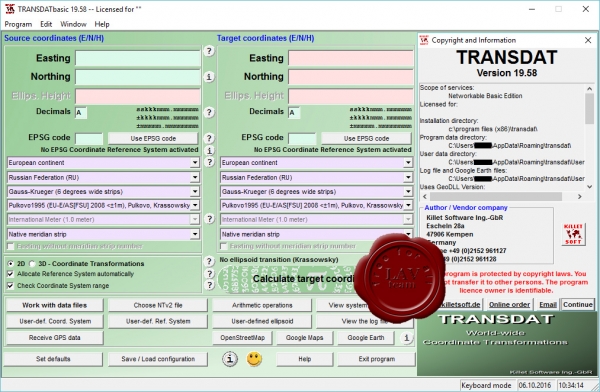
Task: Click the yellow smiley face icon
Action: [254, 359]
